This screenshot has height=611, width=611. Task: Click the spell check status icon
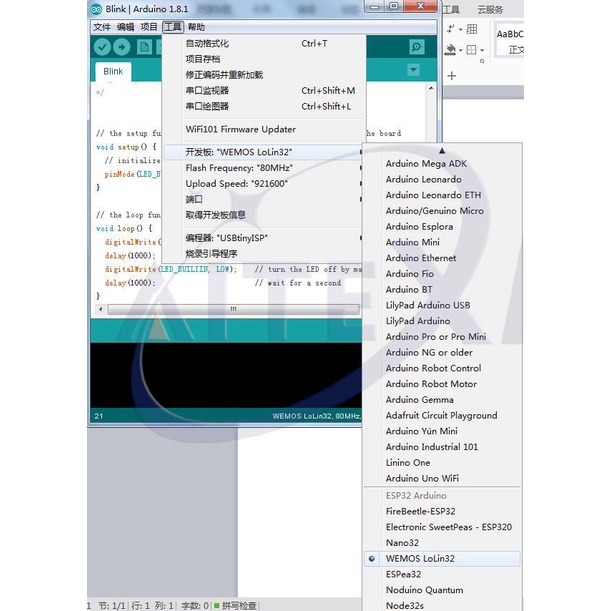(x=217, y=605)
